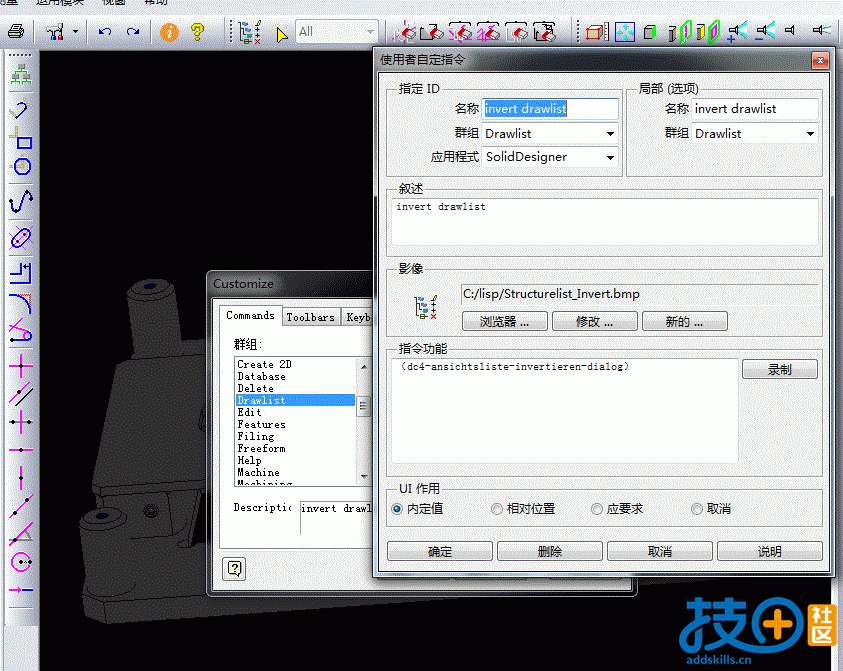
Task: Click the 修改 ... modify button
Action: tap(595, 322)
